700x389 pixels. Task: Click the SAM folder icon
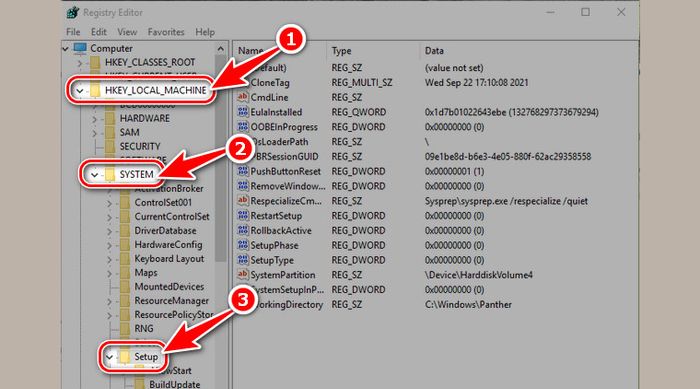(110, 133)
